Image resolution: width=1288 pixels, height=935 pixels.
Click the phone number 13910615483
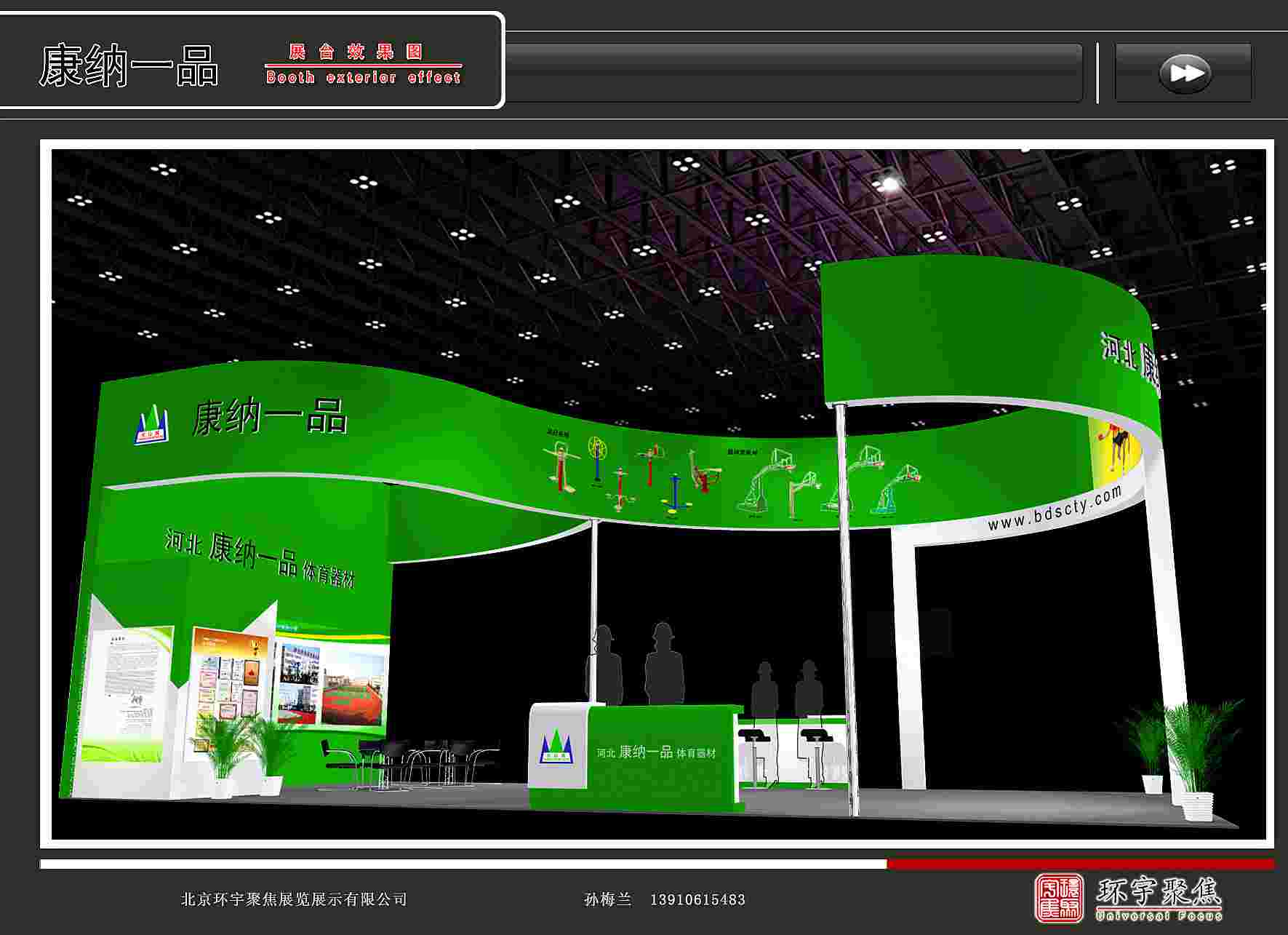pyautogui.click(x=697, y=900)
